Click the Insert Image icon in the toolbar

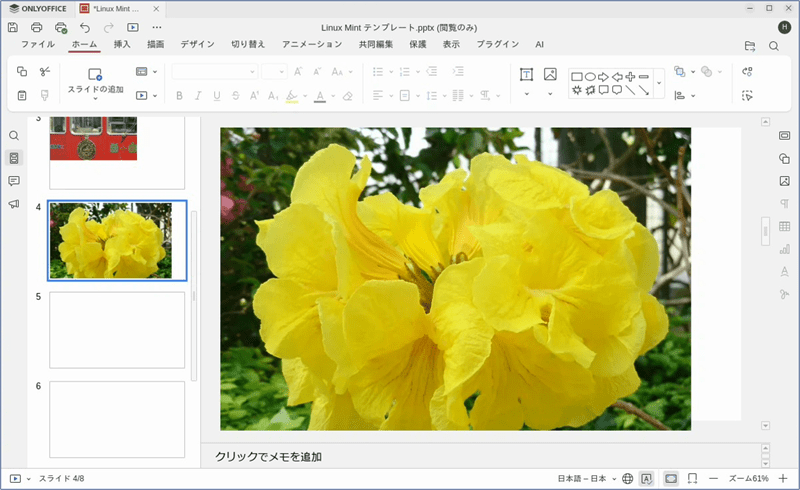[550, 74]
